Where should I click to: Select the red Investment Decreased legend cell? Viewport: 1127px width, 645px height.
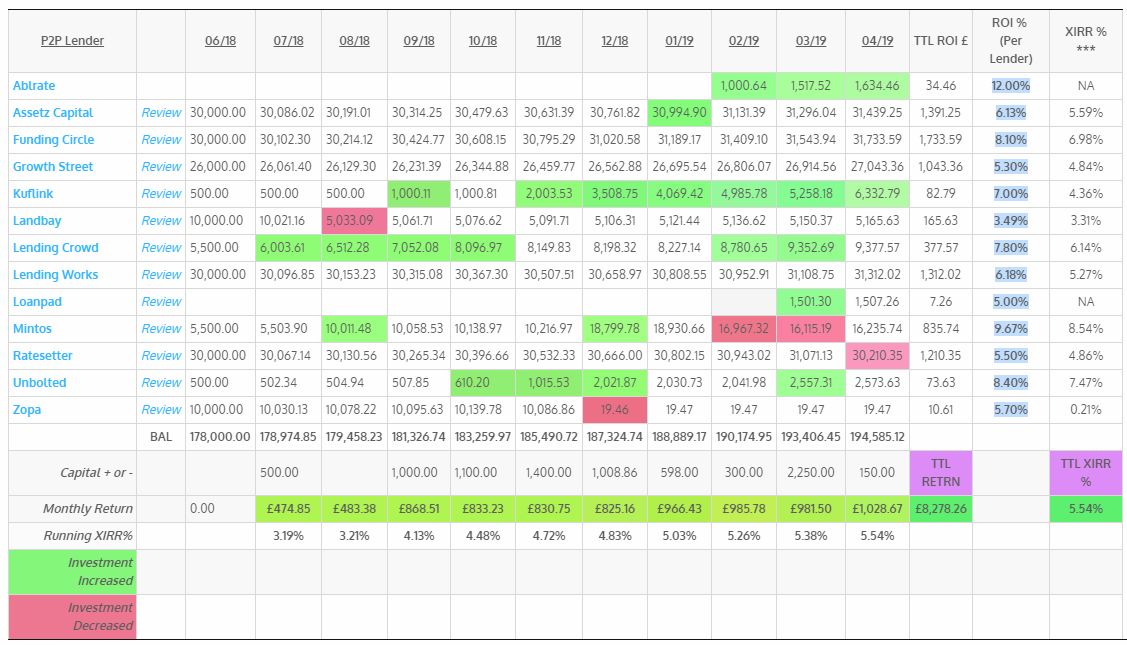tap(72, 616)
